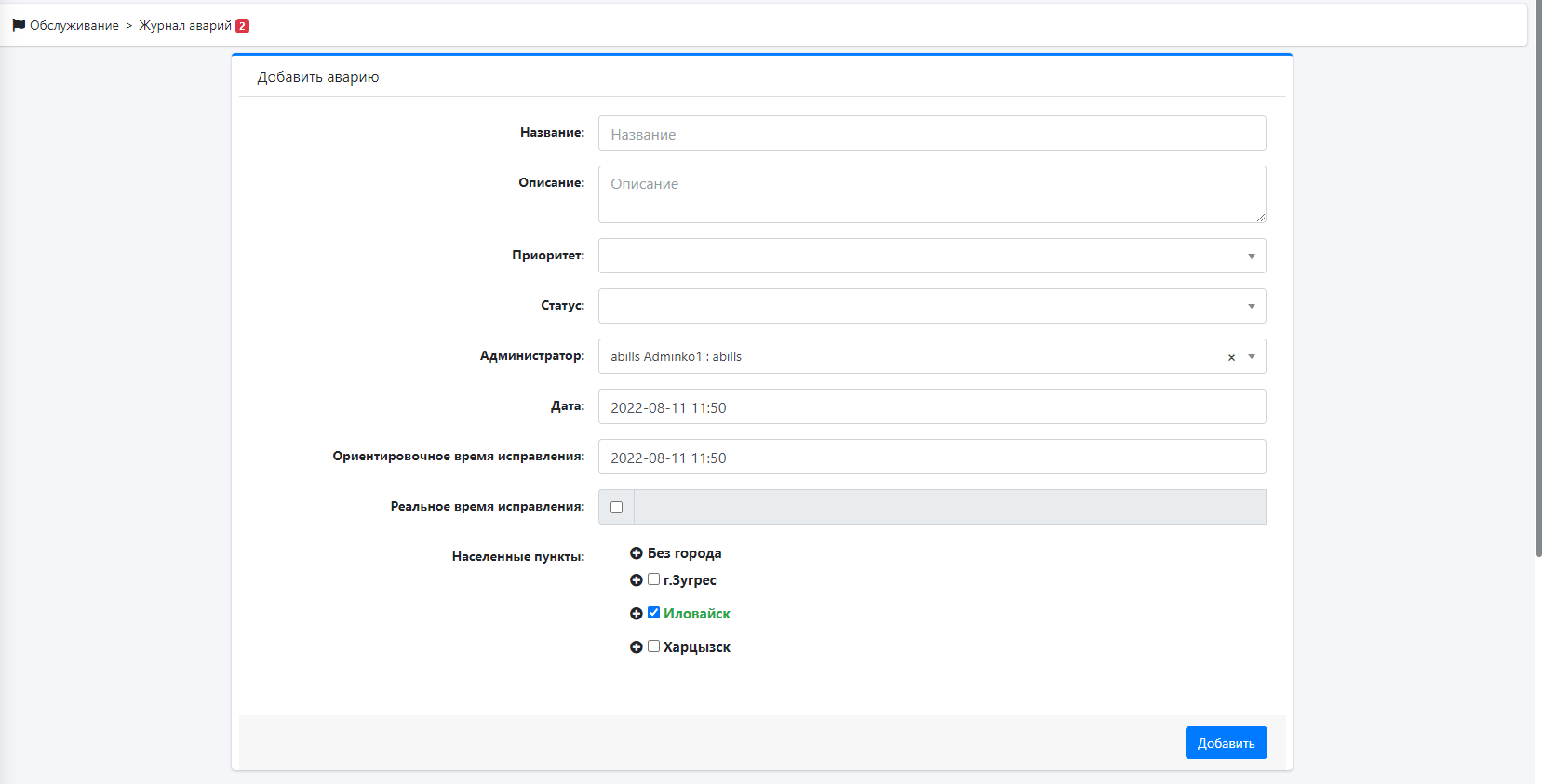Enable the Реальное время исправления checkbox
Screen dimensions: 1542x784
click(x=616, y=507)
